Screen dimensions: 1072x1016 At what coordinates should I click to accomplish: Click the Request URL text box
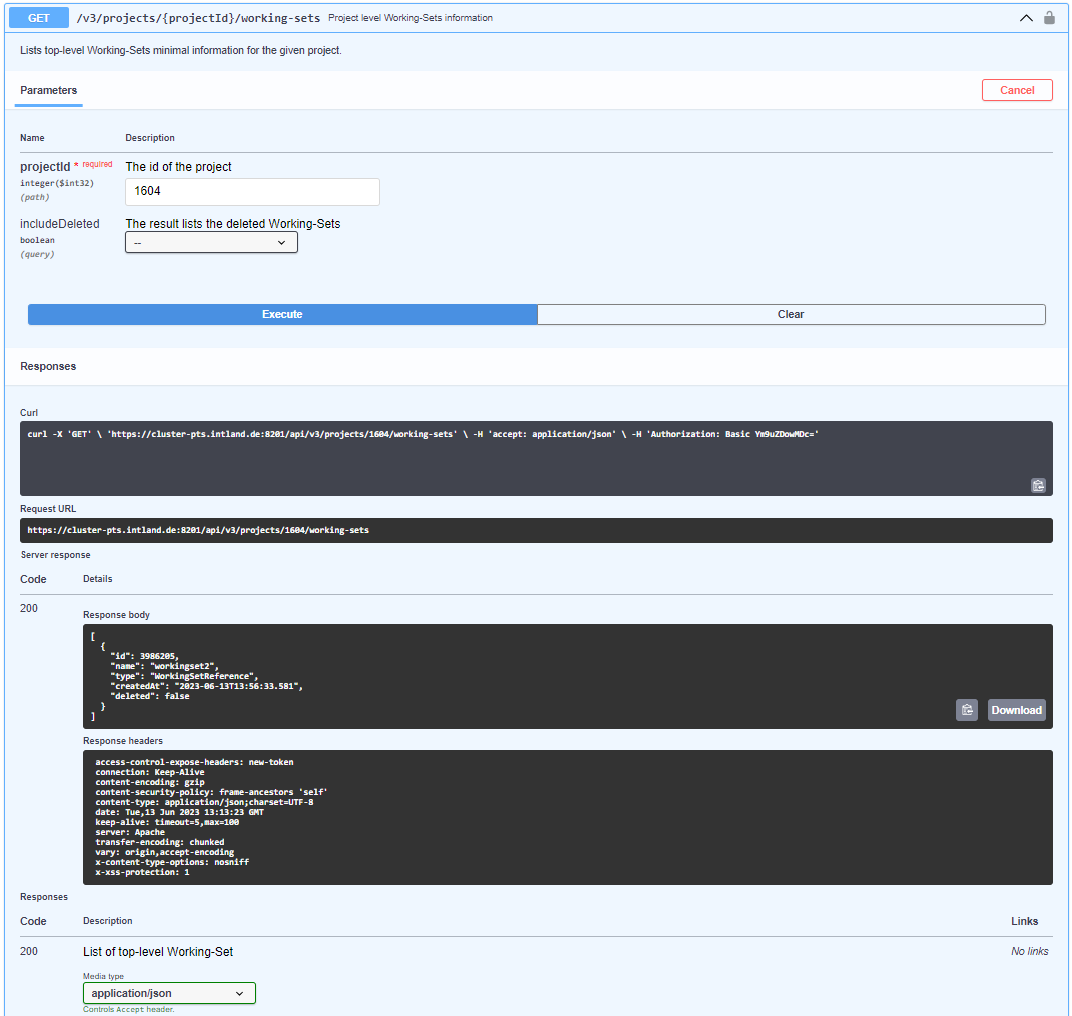[x=536, y=531]
